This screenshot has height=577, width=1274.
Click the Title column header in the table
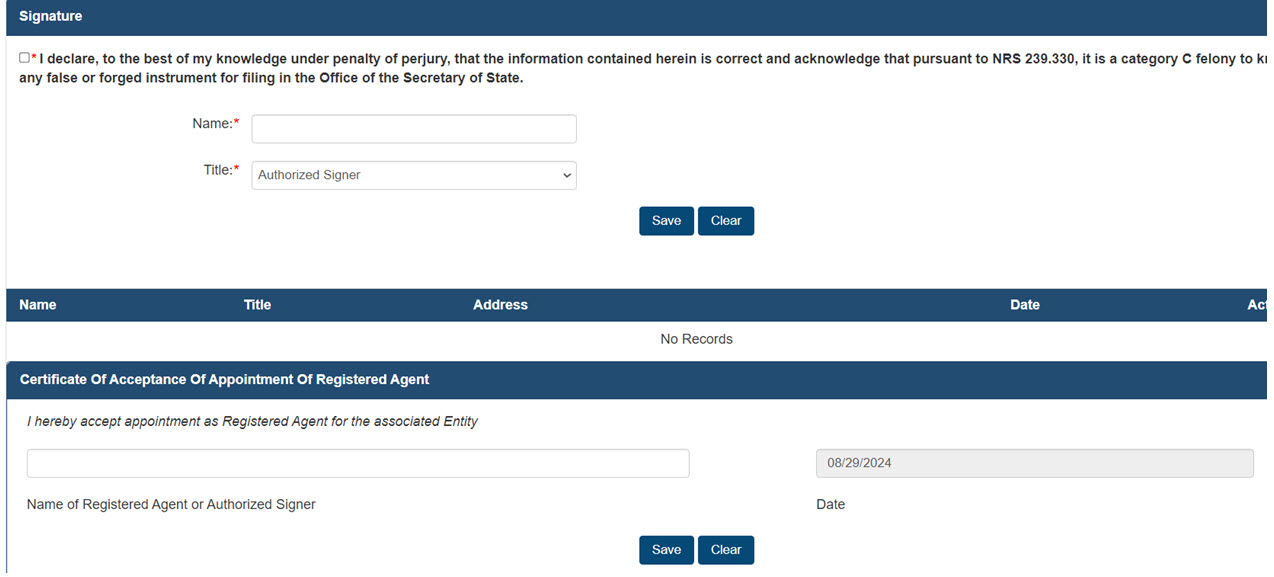point(257,305)
